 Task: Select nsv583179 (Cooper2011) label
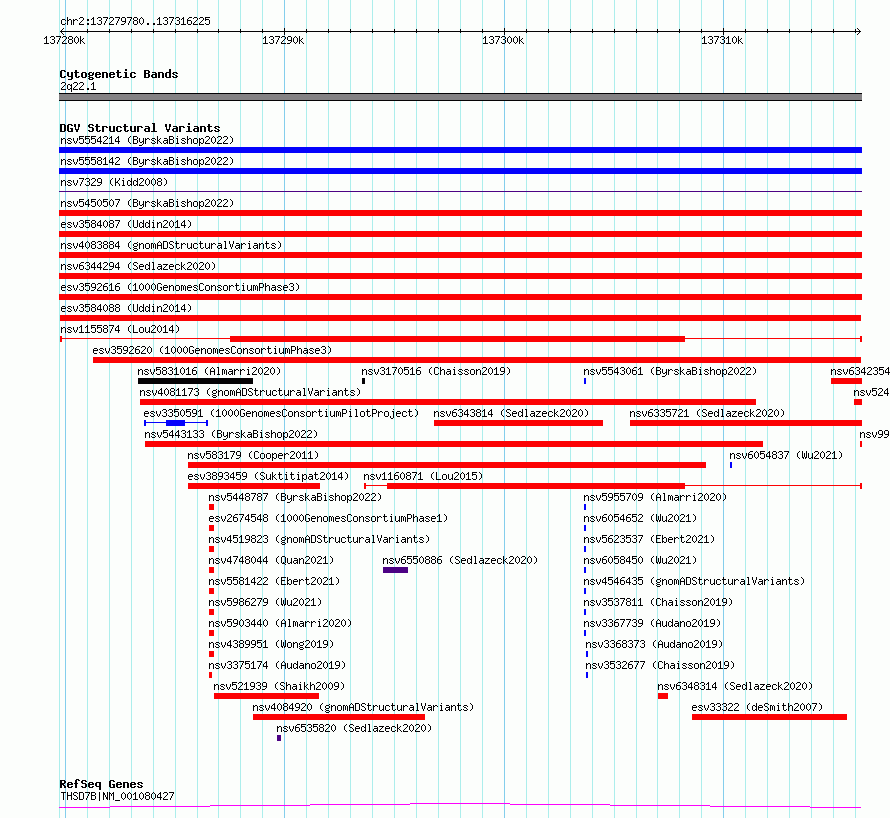pyautogui.click(x=253, y=455)
